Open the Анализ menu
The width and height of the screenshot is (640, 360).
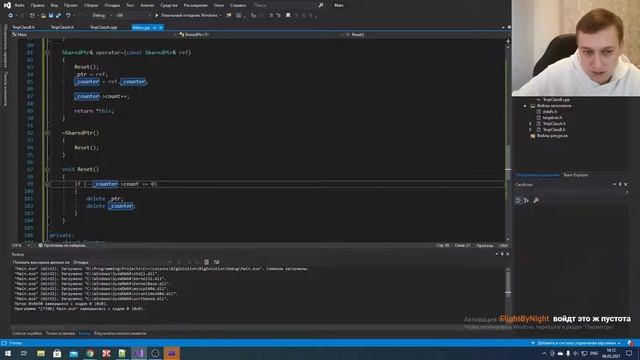(147, 5)
